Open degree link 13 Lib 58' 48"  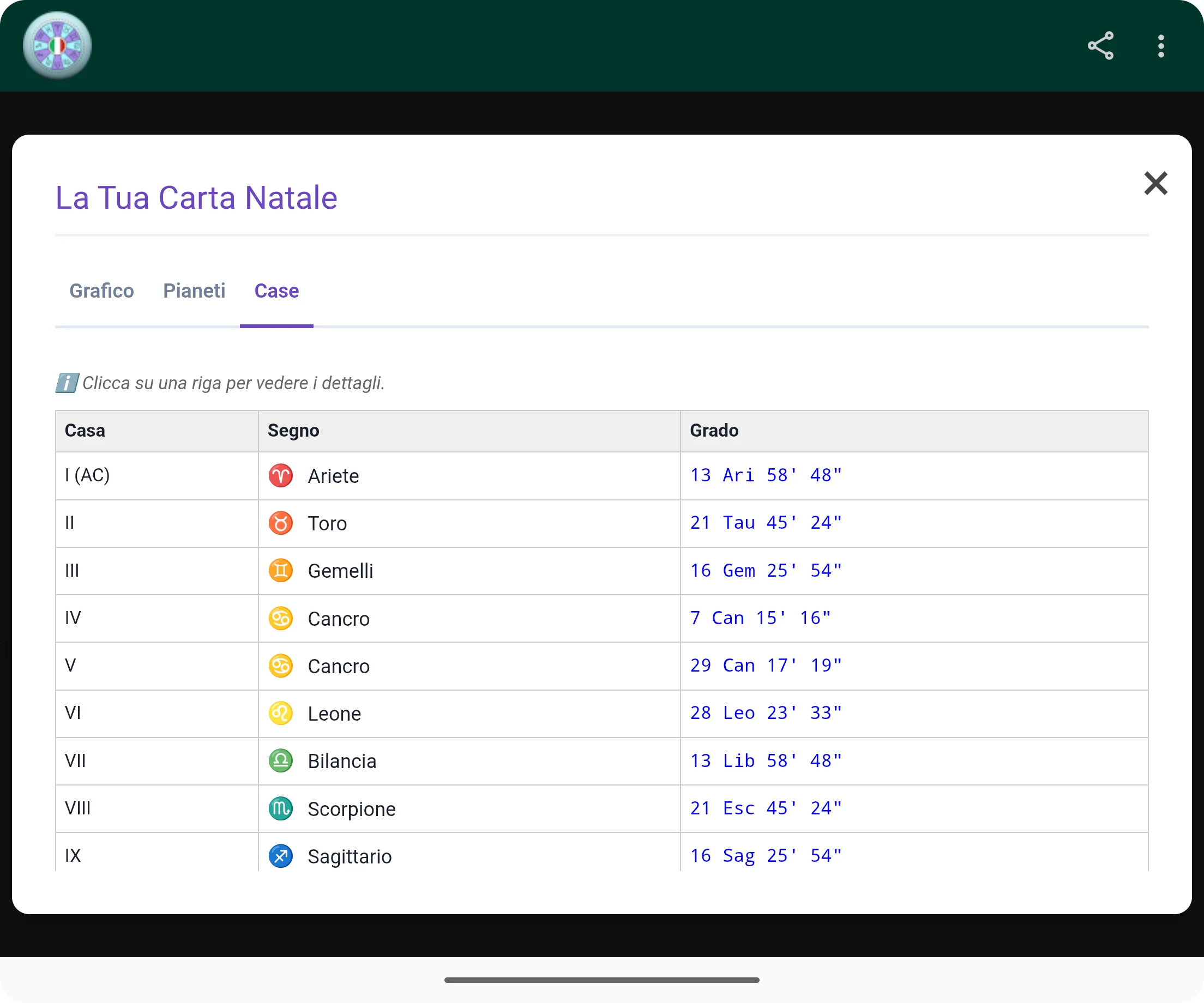click(766, 760)
